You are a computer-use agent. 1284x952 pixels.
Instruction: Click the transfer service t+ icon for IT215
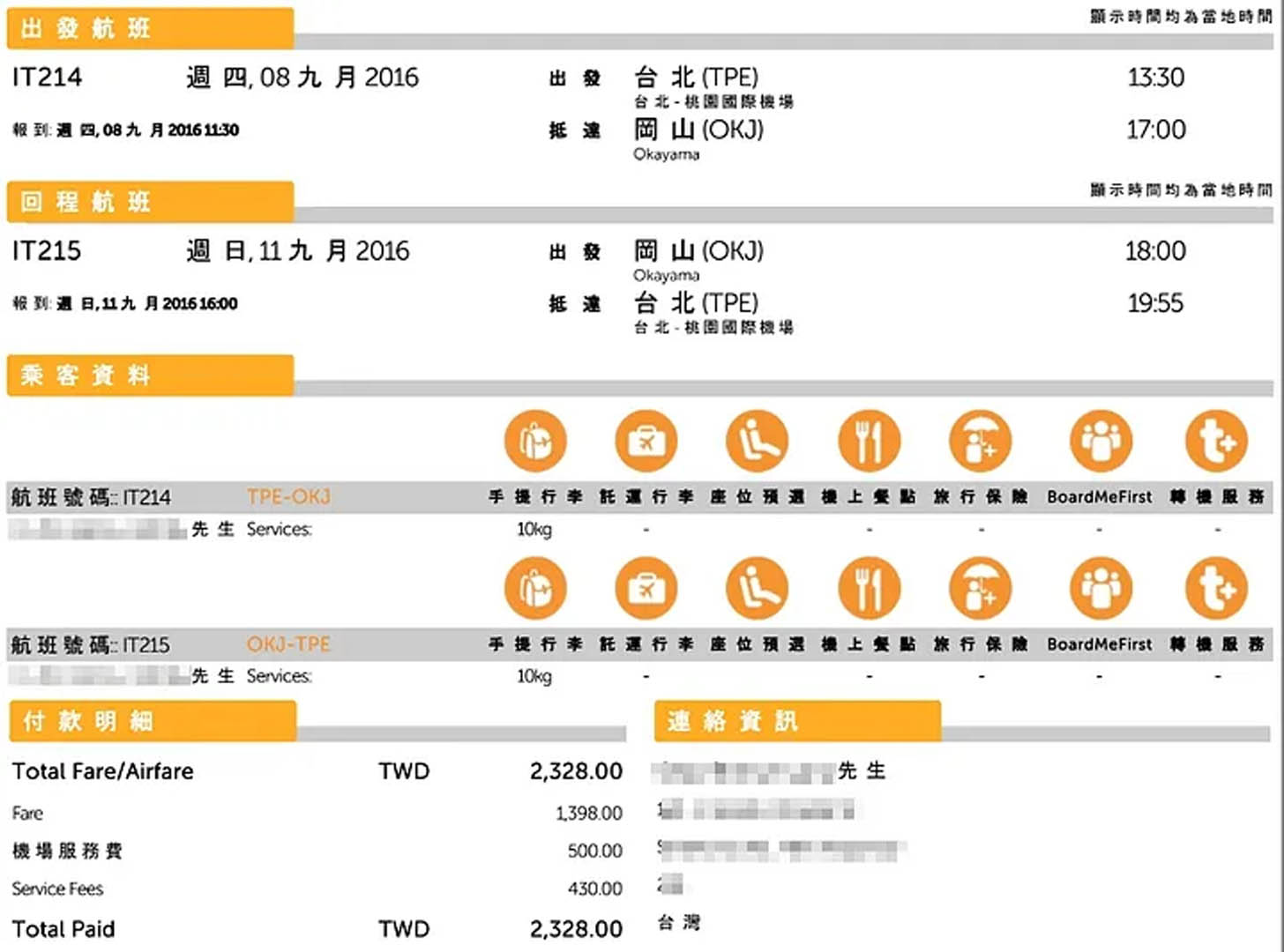click(1217, 588)
